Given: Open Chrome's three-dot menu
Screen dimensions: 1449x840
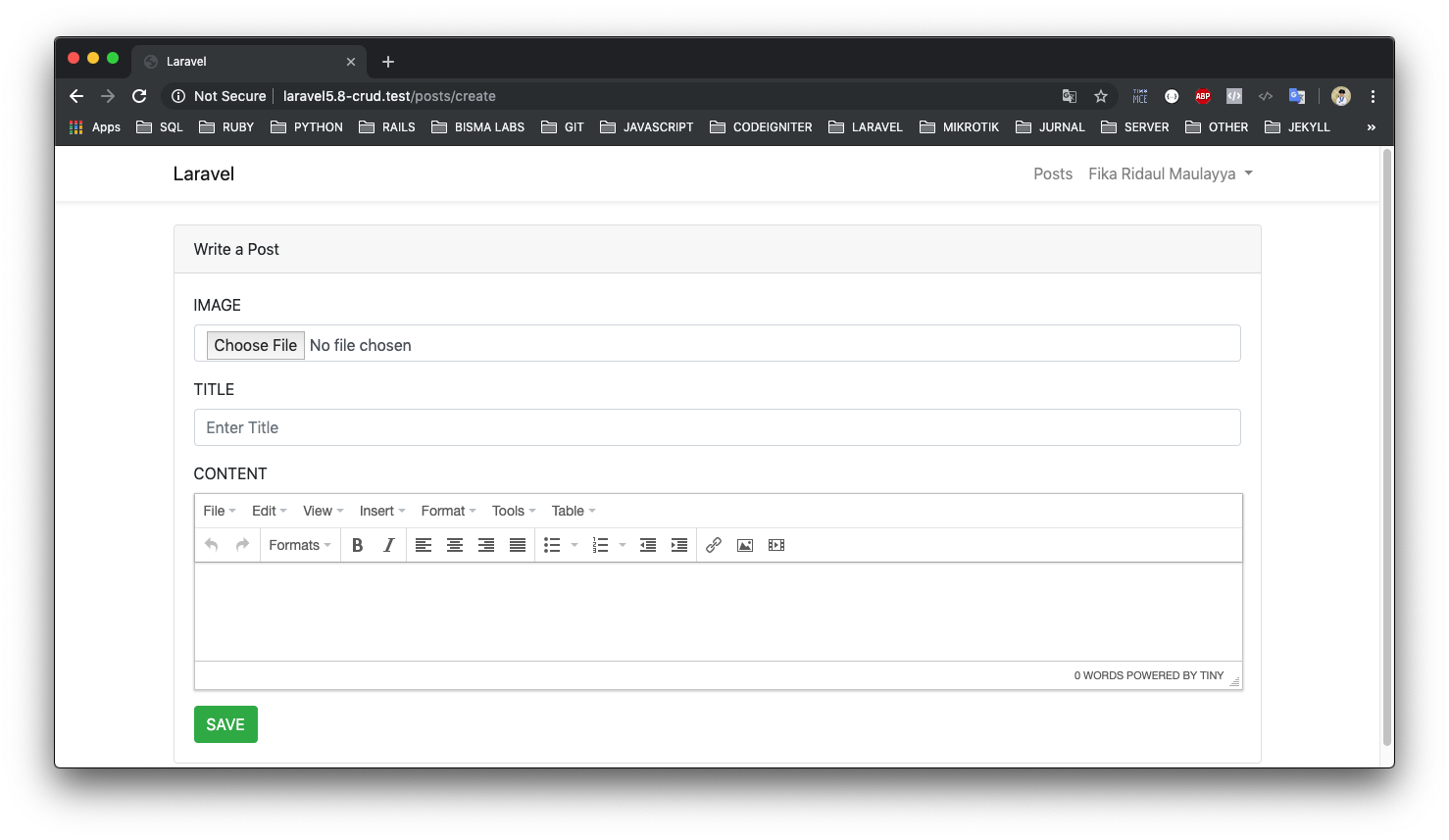Looking at the screenshot, I should coord(1373,96).
